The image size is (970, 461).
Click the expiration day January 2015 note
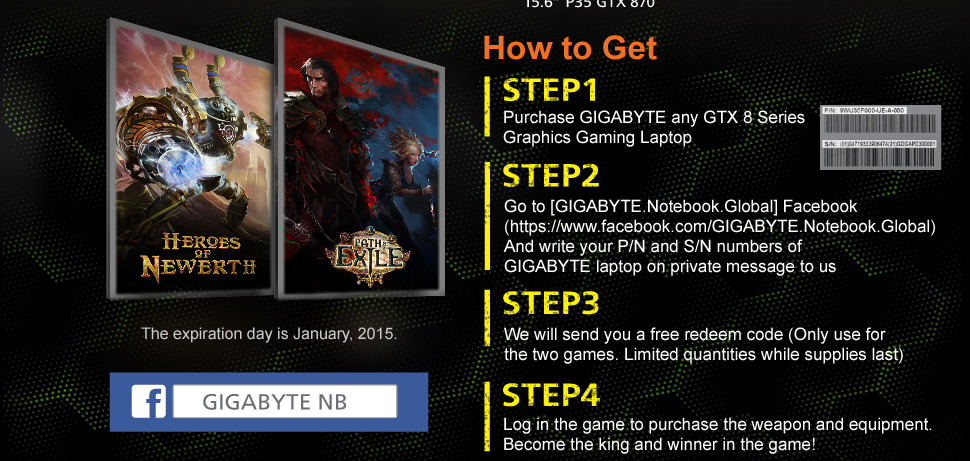point(269,334)
